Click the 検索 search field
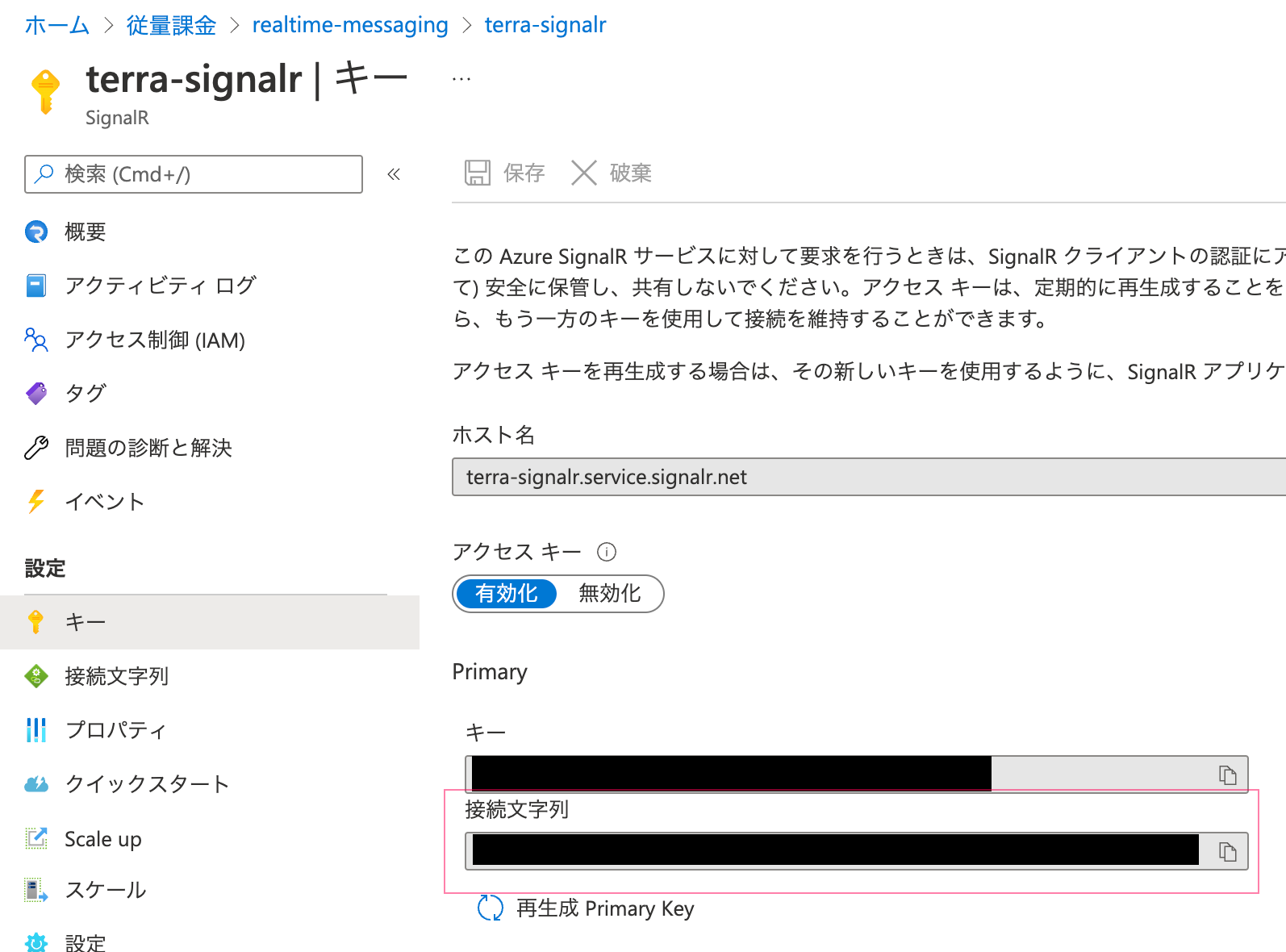The width and height of the screenshot is (1286, 952). (194, 173)
